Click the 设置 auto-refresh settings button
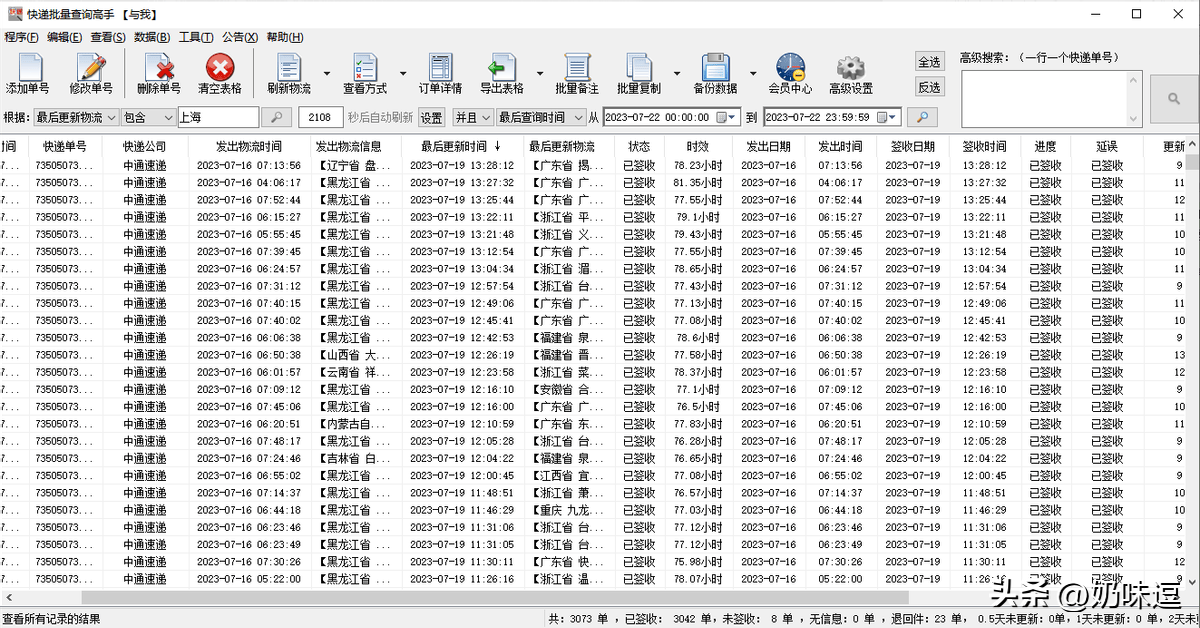The width and height of the screenshot is (1200, 628). pos(431,118)
